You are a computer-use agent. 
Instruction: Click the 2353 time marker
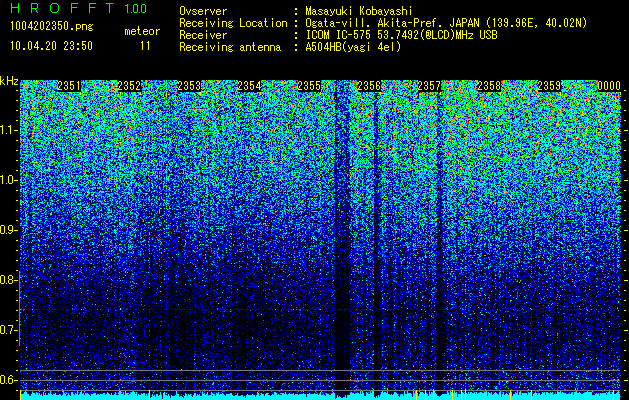(189, 86)
